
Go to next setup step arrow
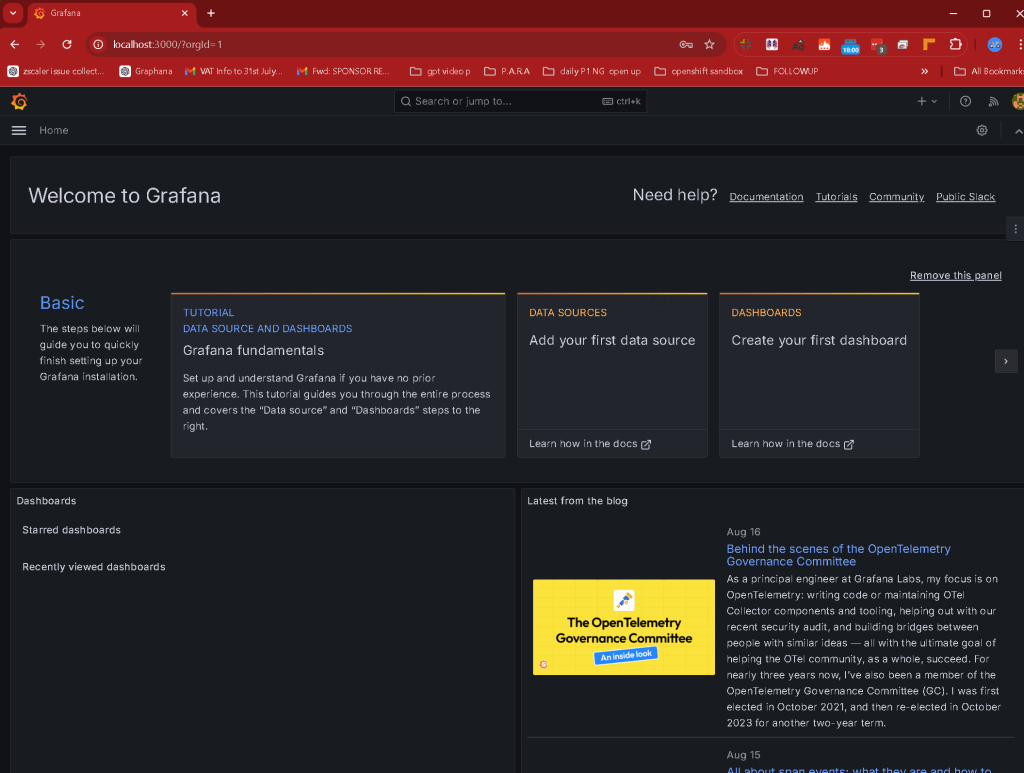tap(1006, 361)
